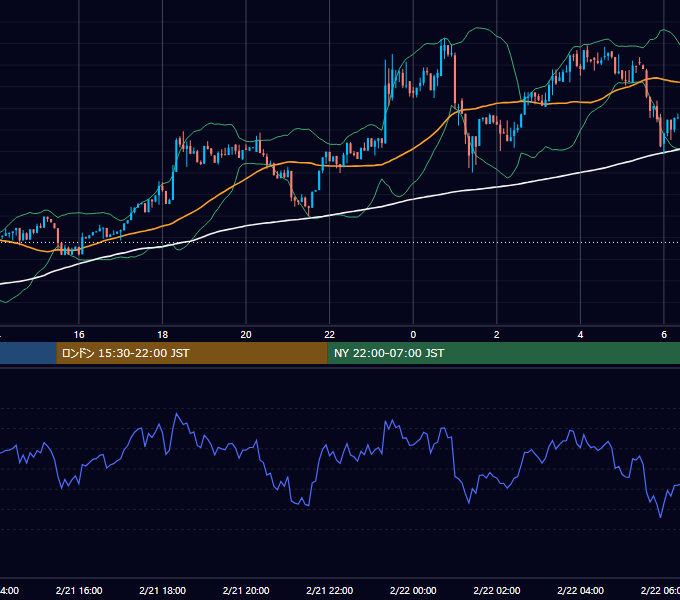Click hour label 20 on chart axis
This screenshot has width=680, height=600.
pyautogui.click(x=246, y=335)
